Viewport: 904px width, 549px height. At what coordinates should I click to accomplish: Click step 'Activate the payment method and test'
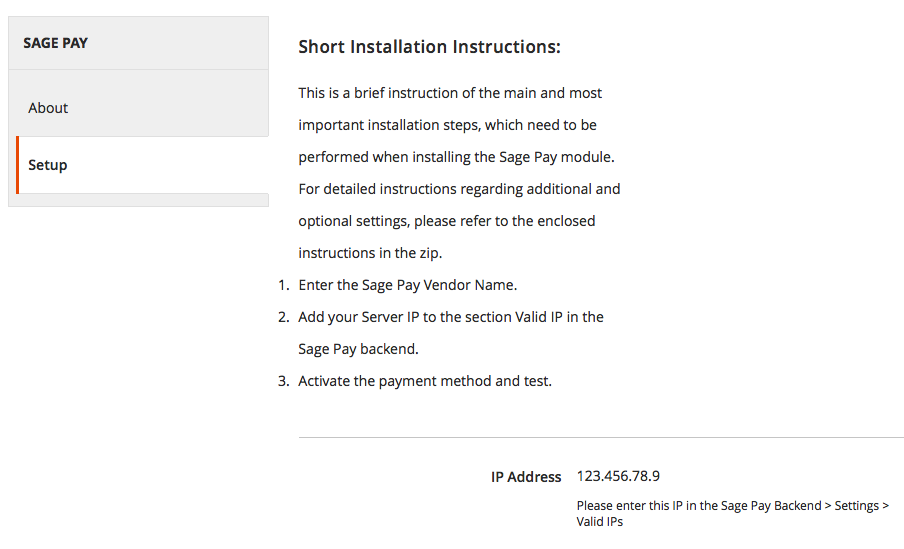coord(425,381)
